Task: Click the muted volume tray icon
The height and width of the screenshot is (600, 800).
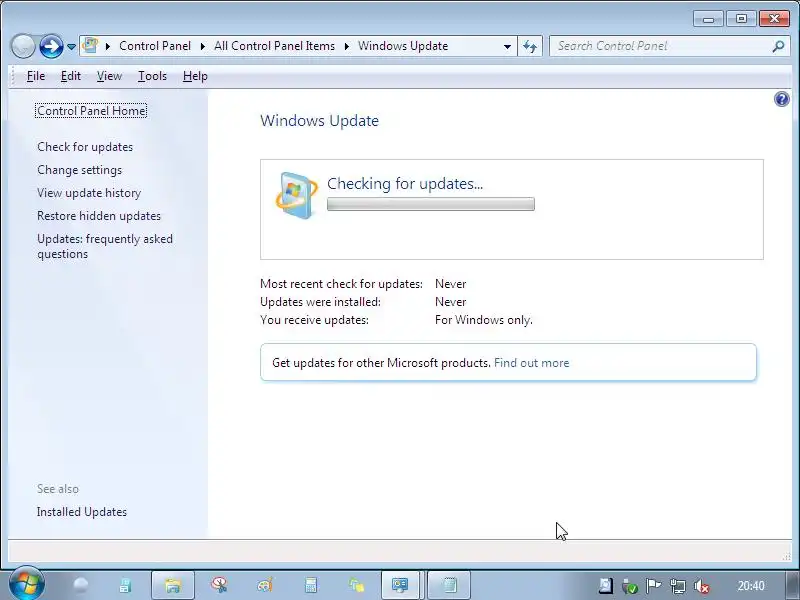Action: coord(702,586)
